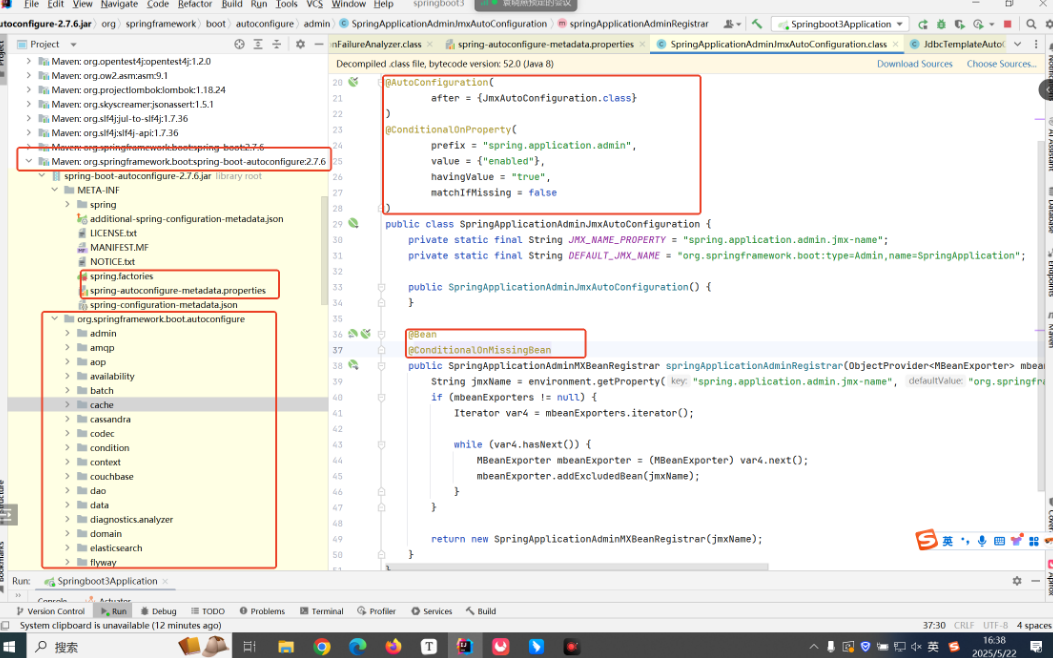The height and width of the screenshot is (658, 1053).
Task: Click the Build project hammer icon
Action: 757,24
